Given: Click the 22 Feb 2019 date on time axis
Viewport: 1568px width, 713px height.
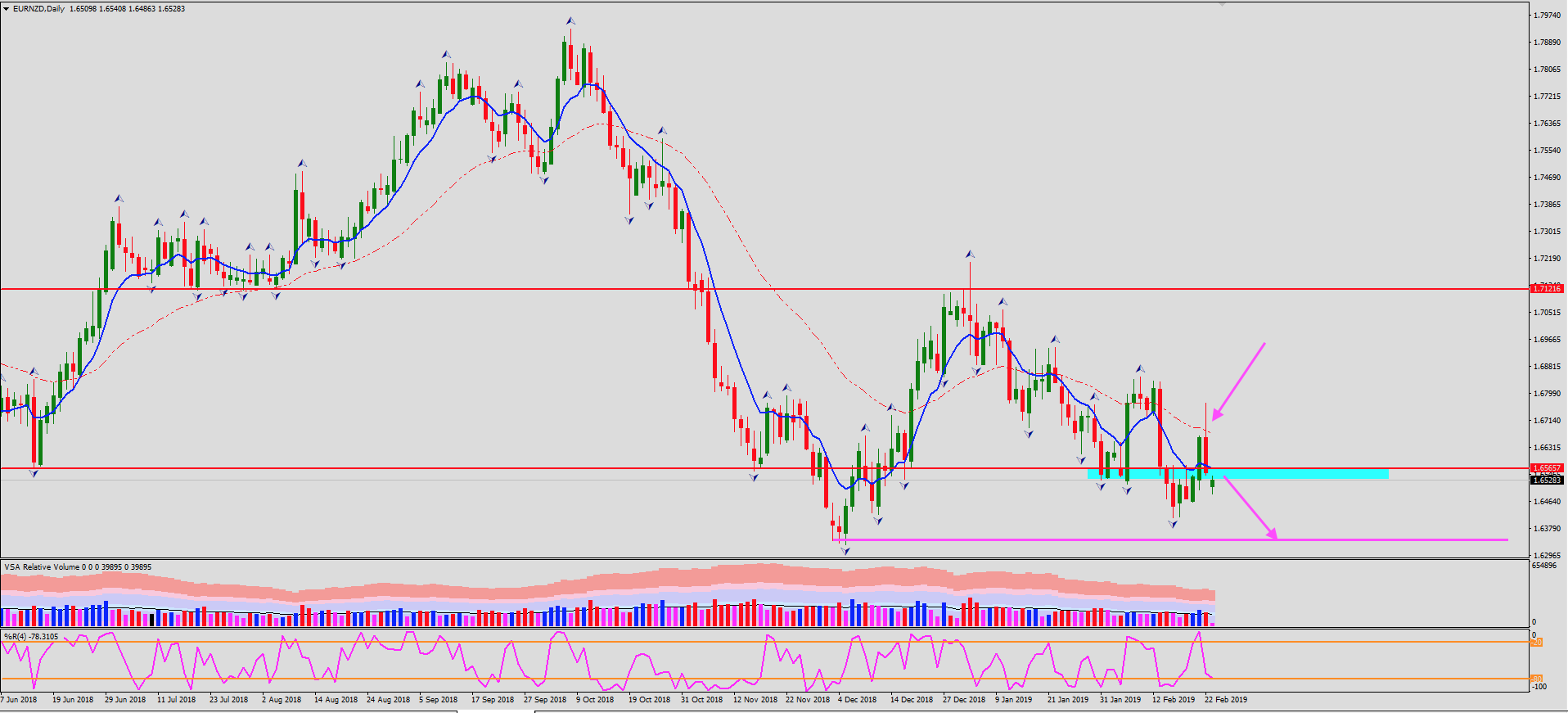Looking at the screenshot, I should click(x=1226, y=699).
